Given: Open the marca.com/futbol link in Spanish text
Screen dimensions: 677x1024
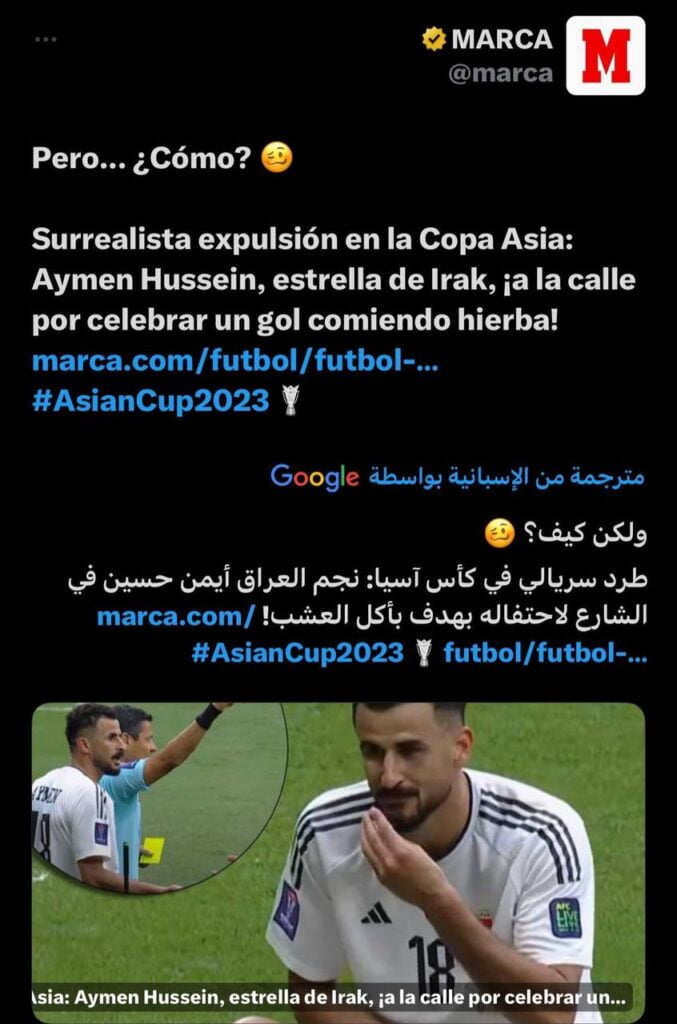Looking at the screenshot, I should point(235,360).
